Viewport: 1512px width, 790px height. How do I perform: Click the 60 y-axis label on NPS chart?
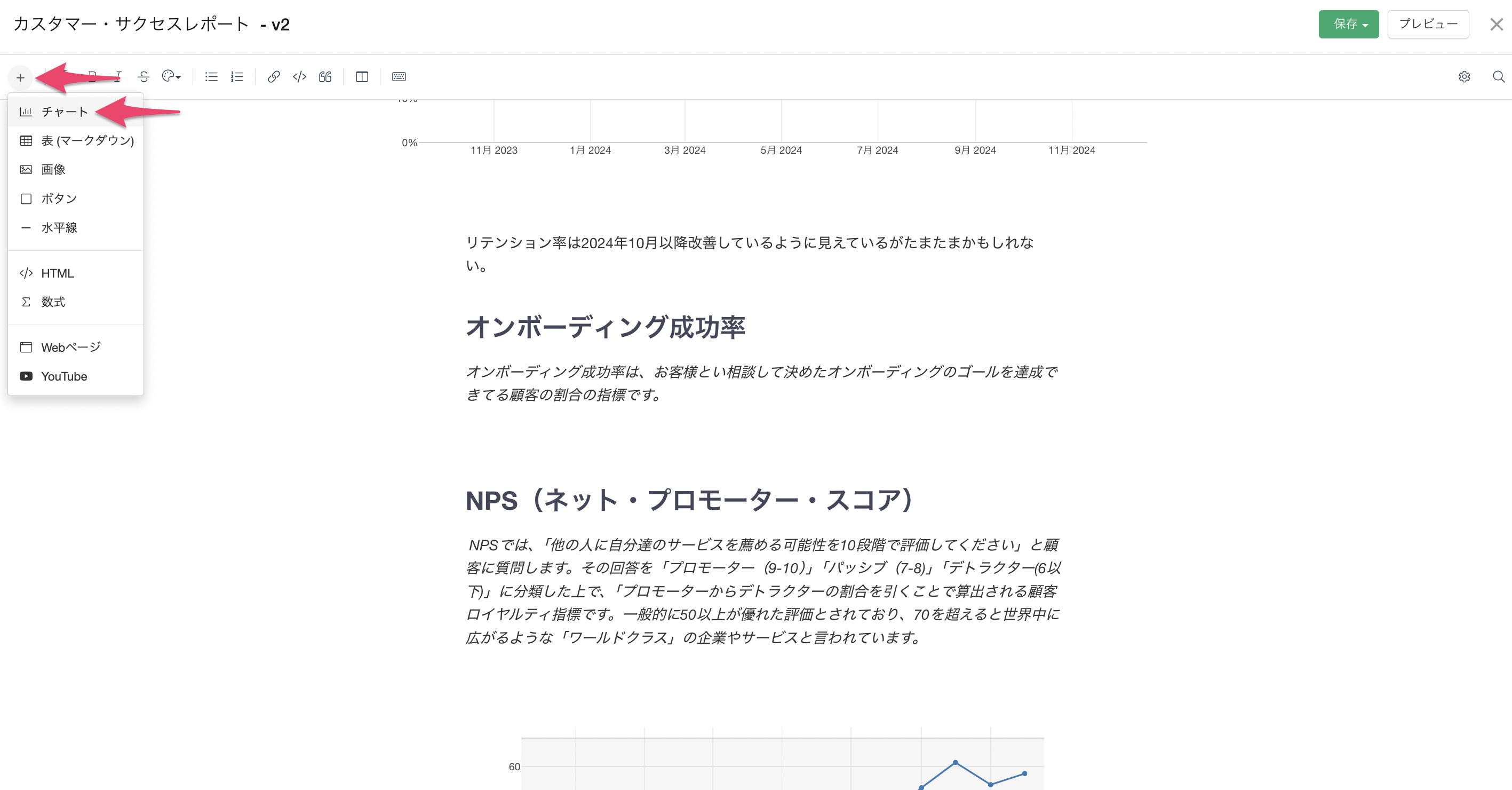[x=514, y=767]
